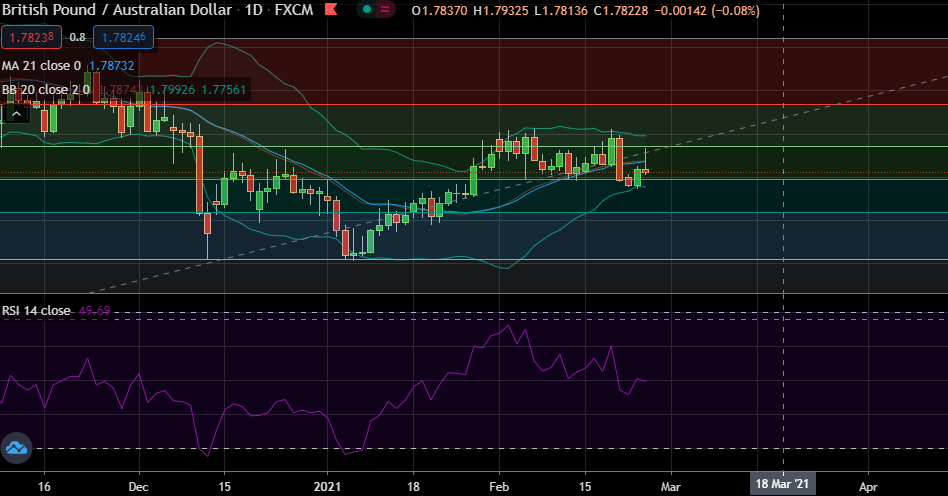The width and height of the screenshot is (948, 496).
Task: Collapse the indicator legend with chevron
Action: [15, 114]
